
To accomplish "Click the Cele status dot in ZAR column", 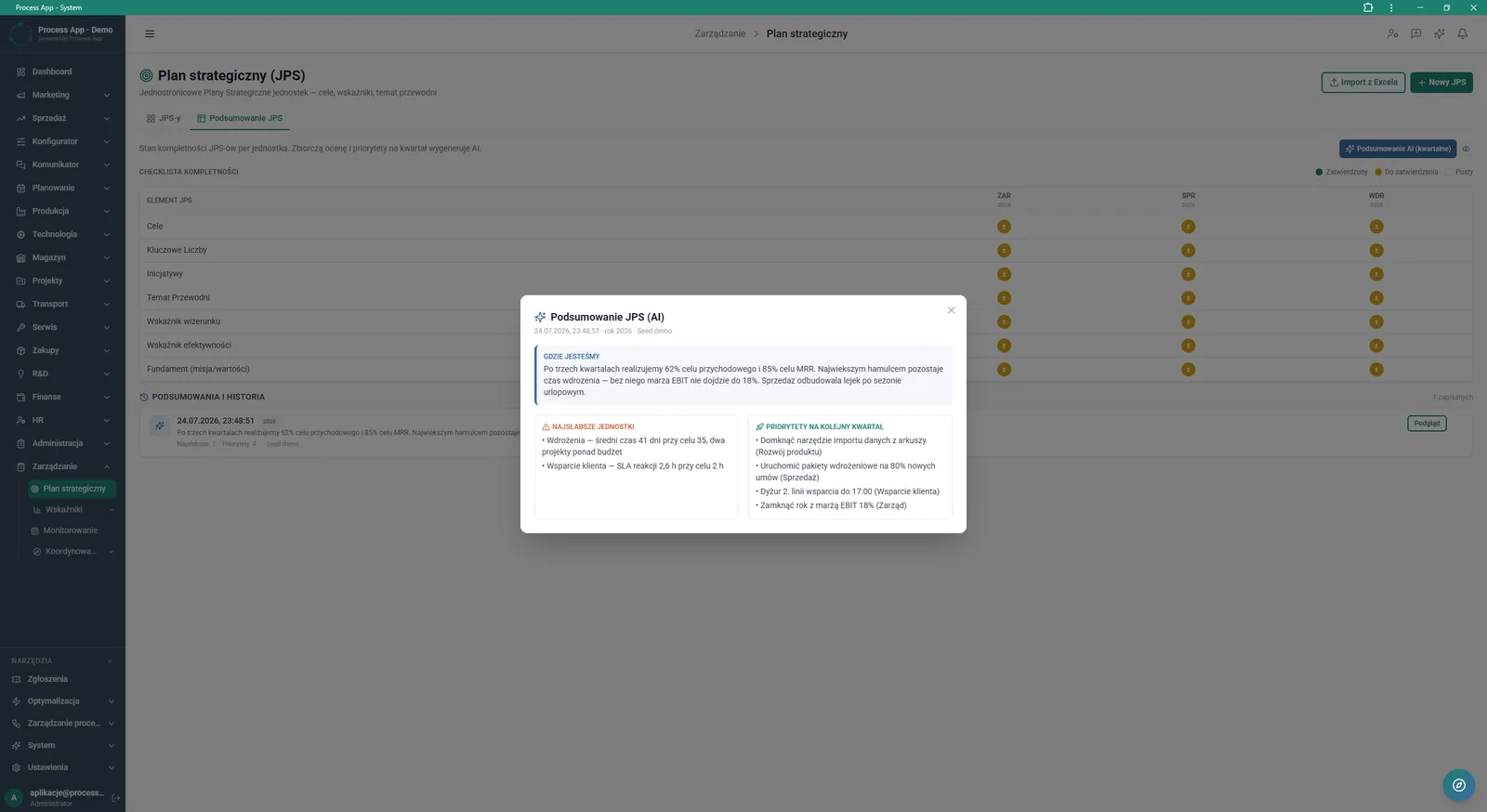I will [1004, 227].
